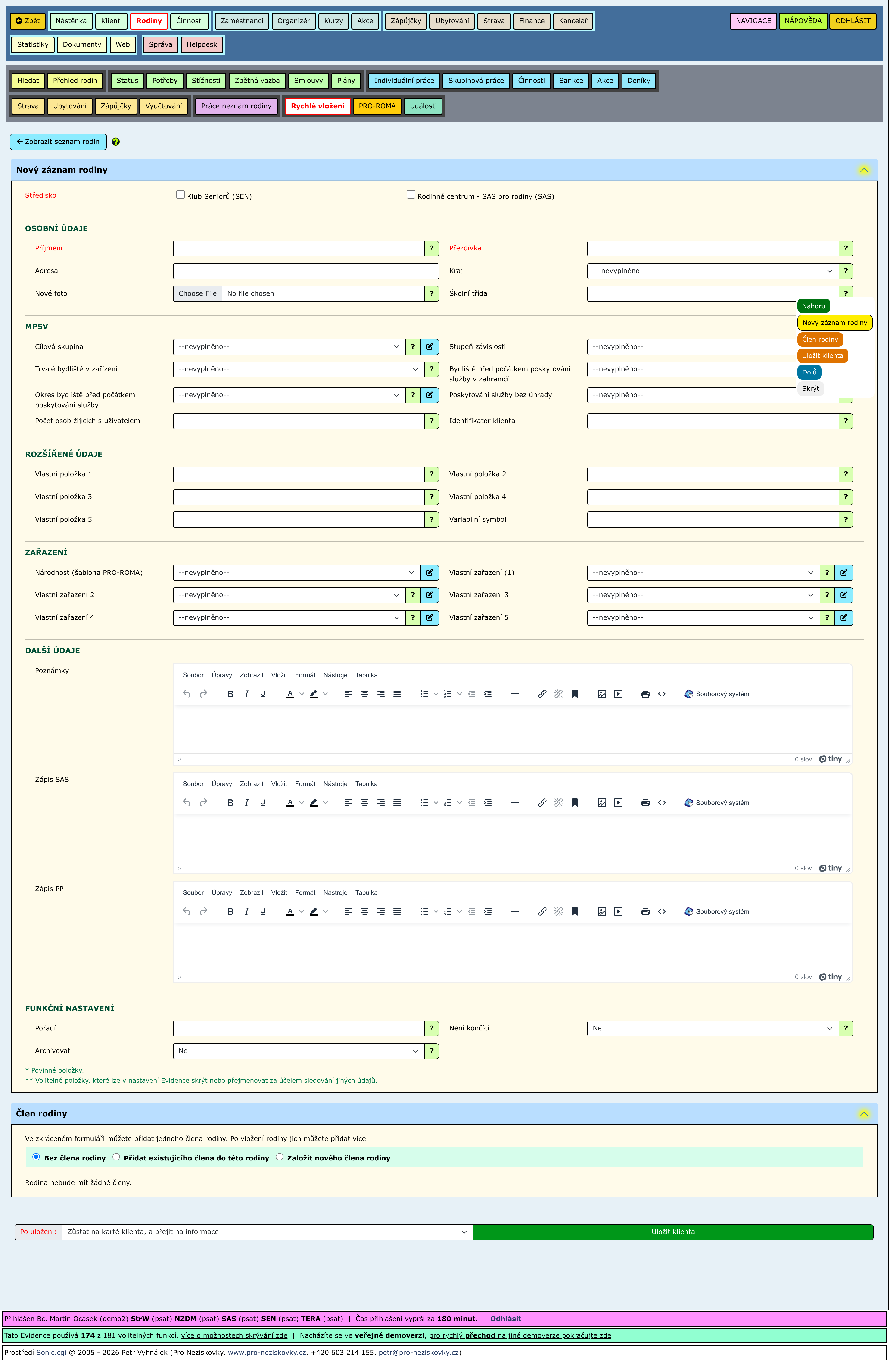
Task: Check the Klub Seniorů (SEN) checkbox
Action: tap(180, 195)
